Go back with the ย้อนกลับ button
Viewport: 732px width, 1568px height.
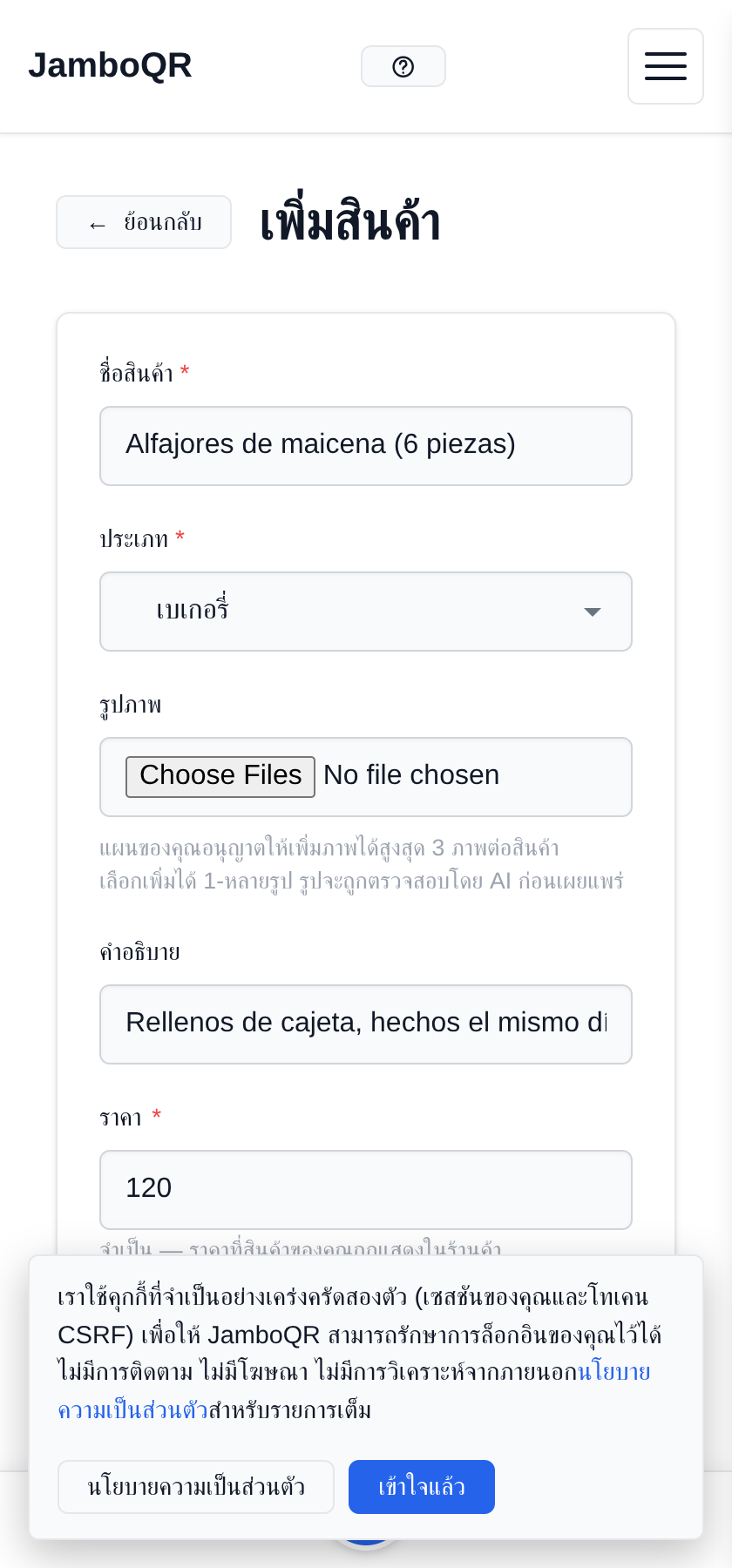pyautogui.click(x=144, y=222)
